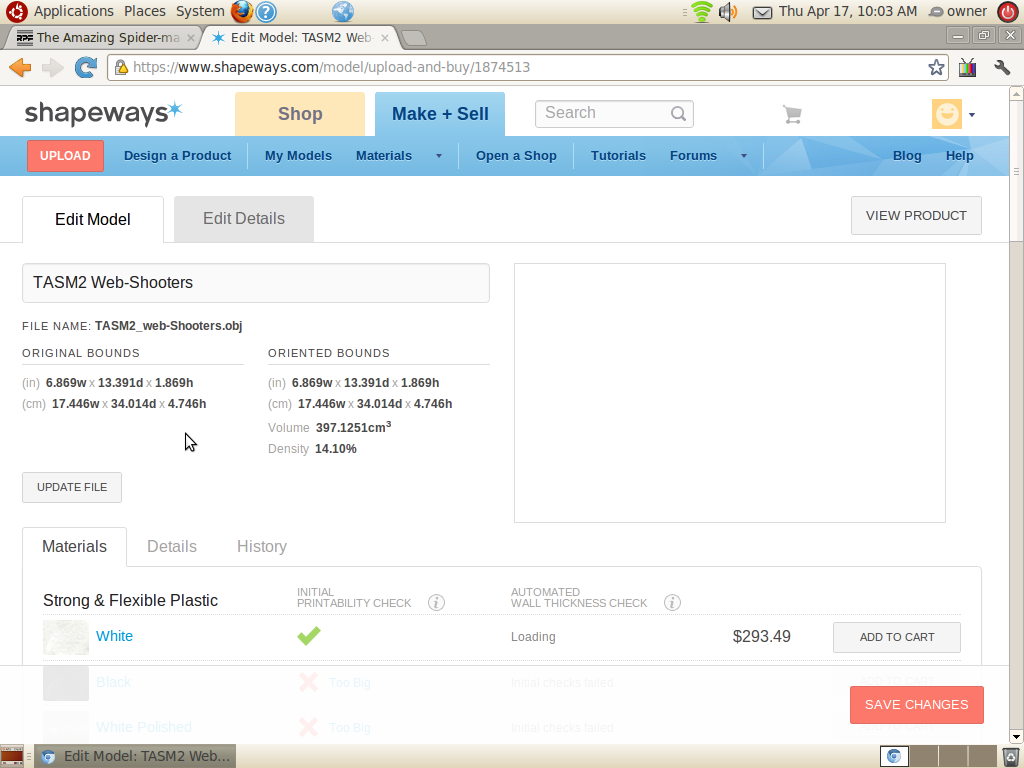Add White material to cart
Viewport: 1024px width, 768px height.
(897, 637)
